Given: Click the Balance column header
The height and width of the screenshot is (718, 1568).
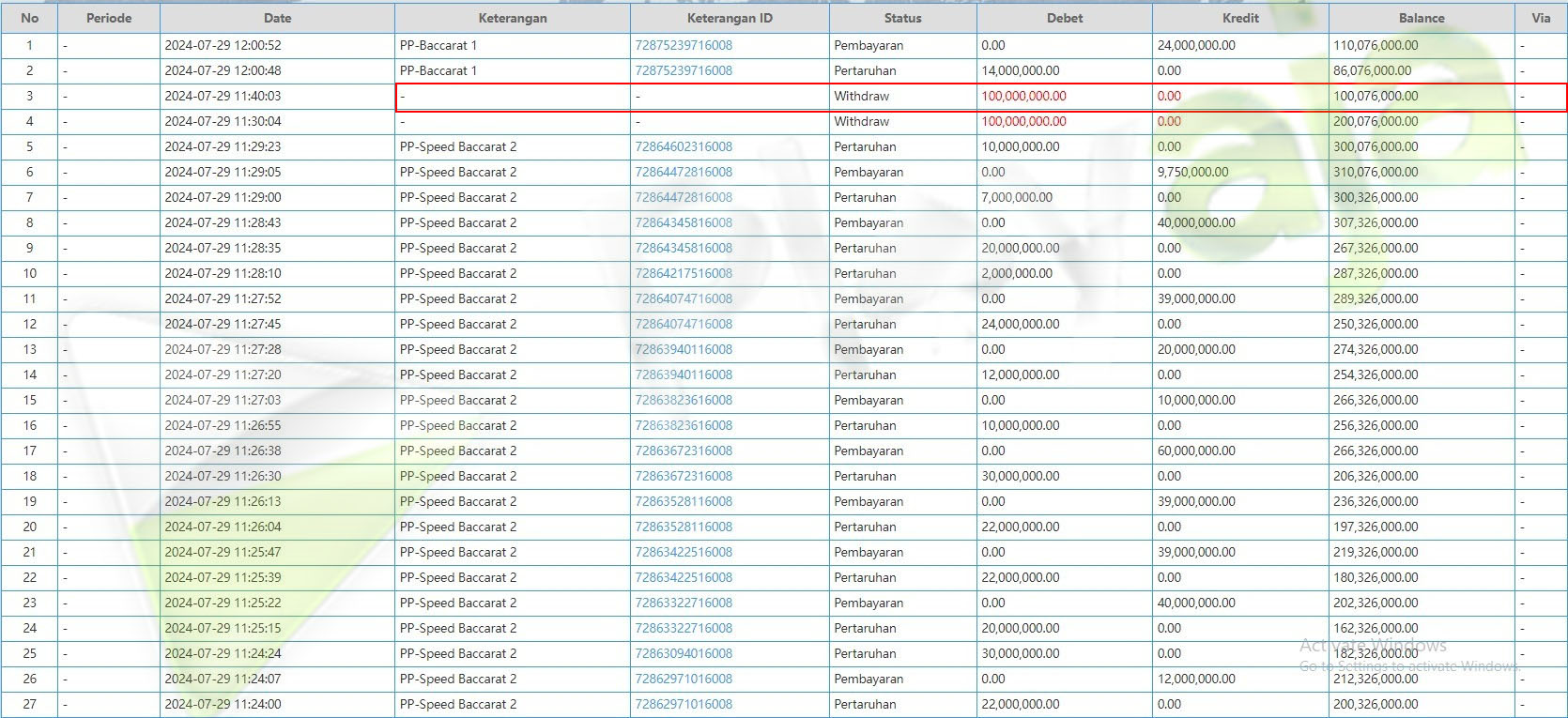Looking at the screenshot, I should tap(1422, 18).
